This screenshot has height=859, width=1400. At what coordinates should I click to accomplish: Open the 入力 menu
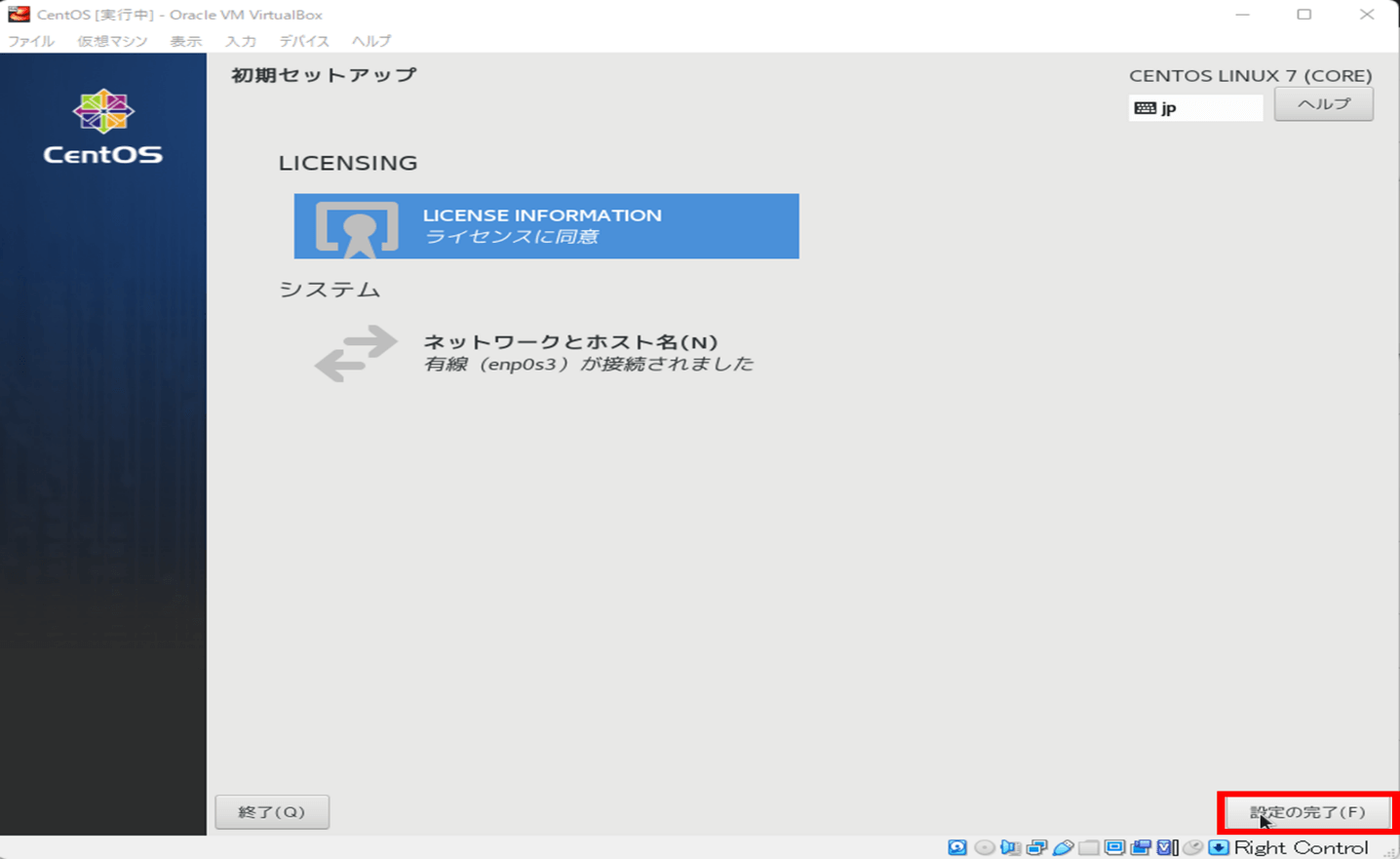(240, 41)
